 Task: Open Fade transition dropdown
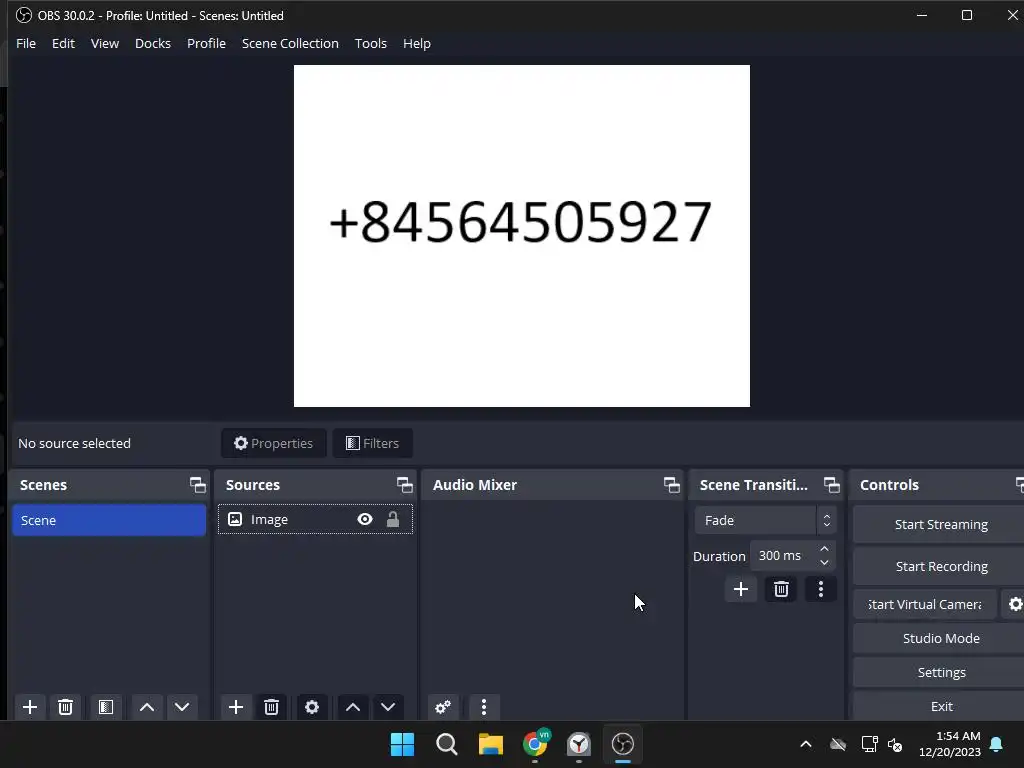[765, 520]
